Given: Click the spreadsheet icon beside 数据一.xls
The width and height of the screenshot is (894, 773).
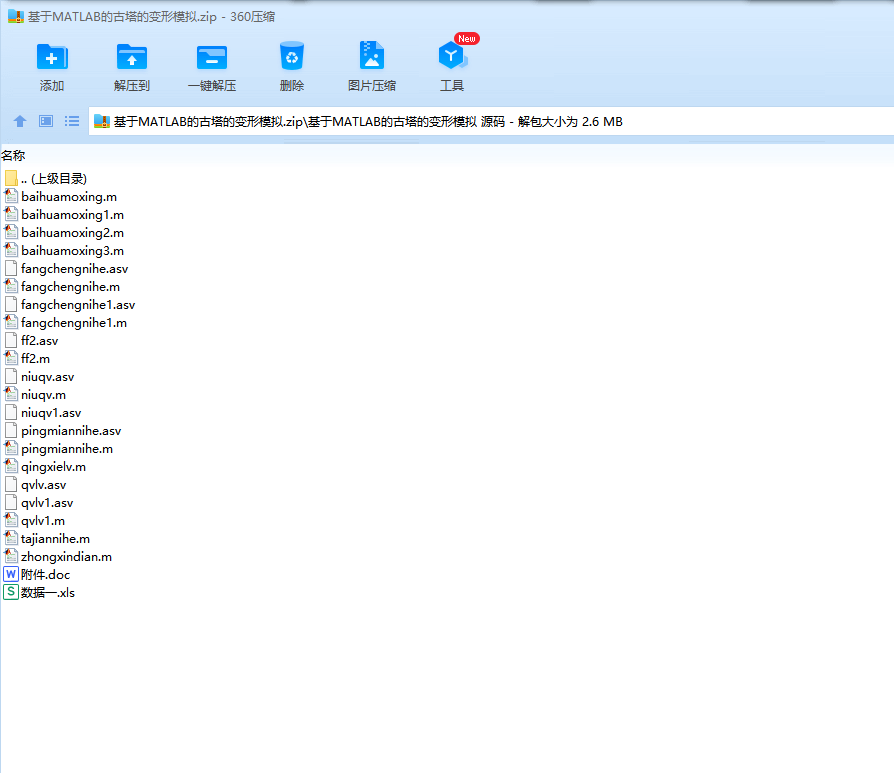Looking at the screenshot, I should 11,593.
